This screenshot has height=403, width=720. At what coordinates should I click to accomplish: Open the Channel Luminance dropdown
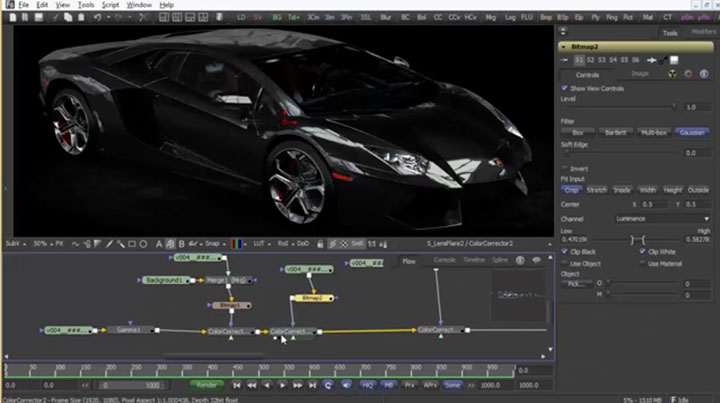(x=662, y=218)
